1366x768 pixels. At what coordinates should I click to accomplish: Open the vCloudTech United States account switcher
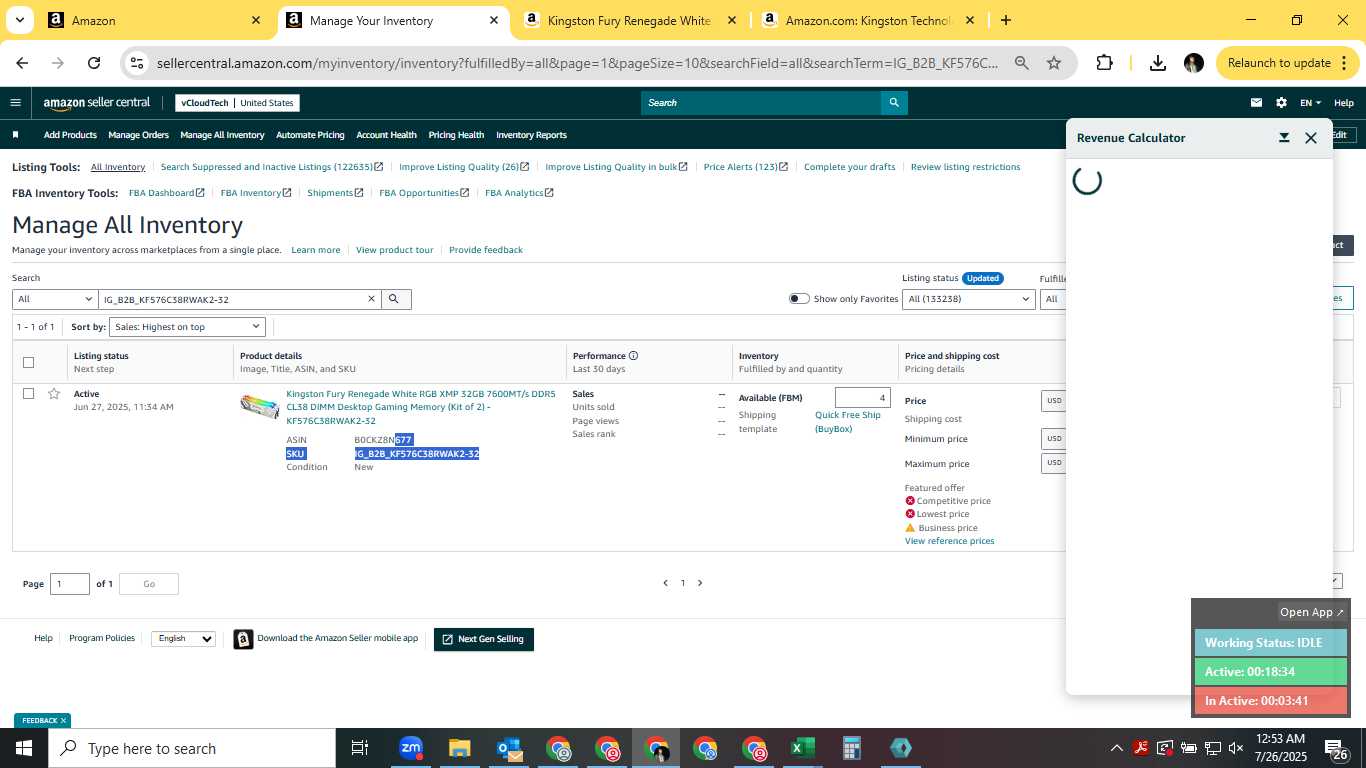point(237,103)
